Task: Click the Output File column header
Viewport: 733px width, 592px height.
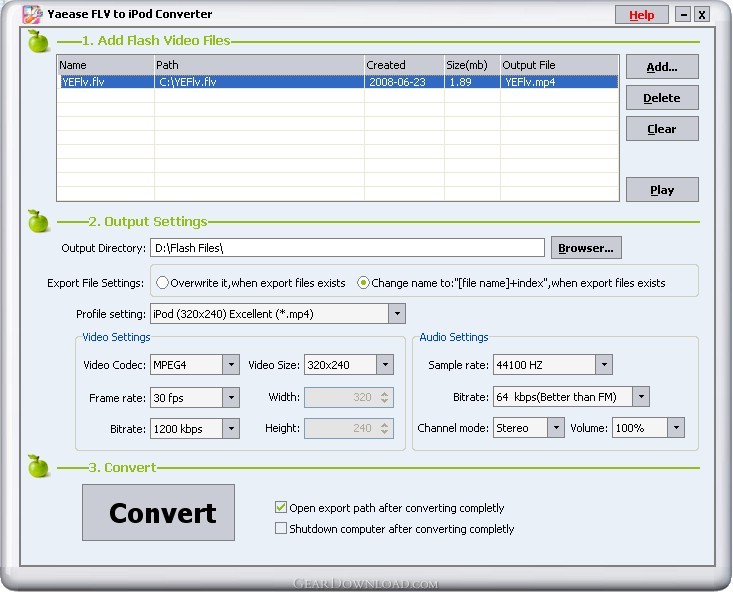Action: tap(559, 65)
